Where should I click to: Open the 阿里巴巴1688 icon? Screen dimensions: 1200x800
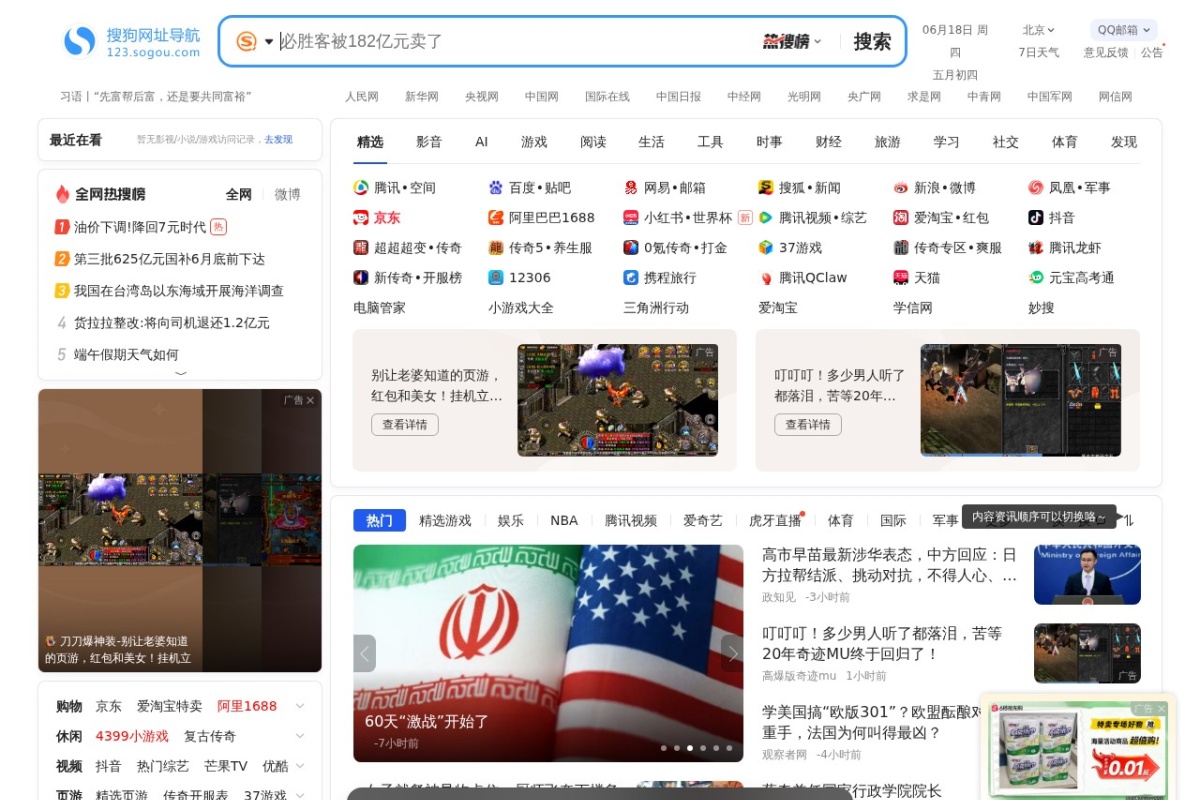coord(496,217)
